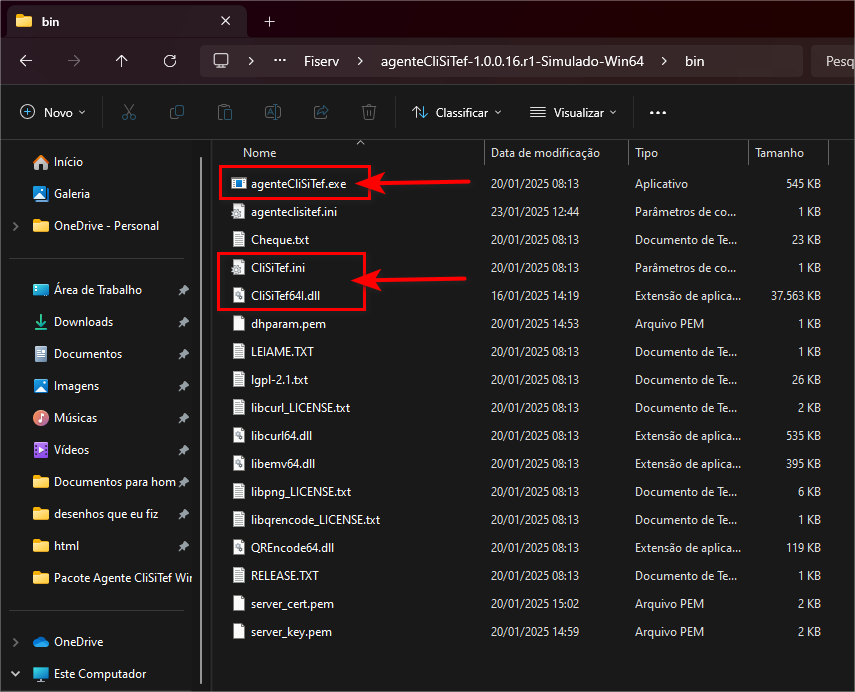Refresh the current folder view

[x=169, y=61]
